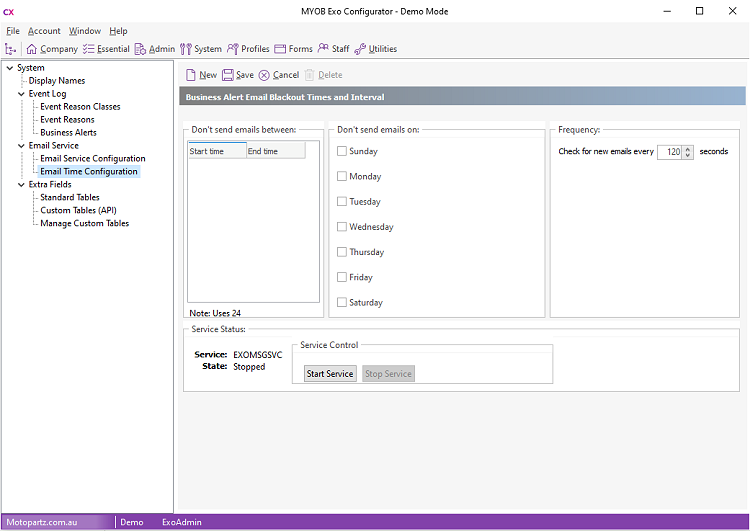Click the Stopped state value
This screenshot has width=750, height=531.
point(249,367)
